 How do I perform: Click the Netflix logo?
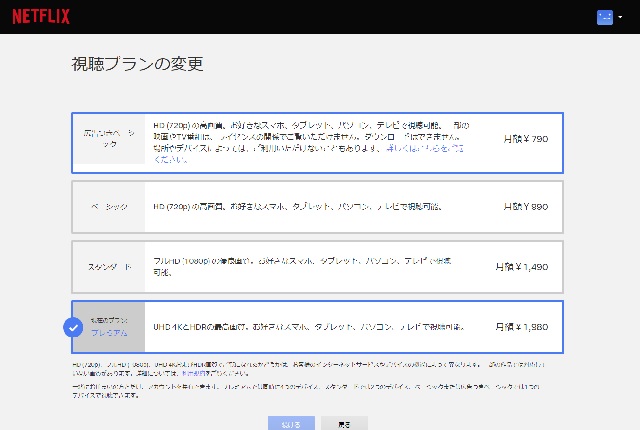(x=41, y=16)
